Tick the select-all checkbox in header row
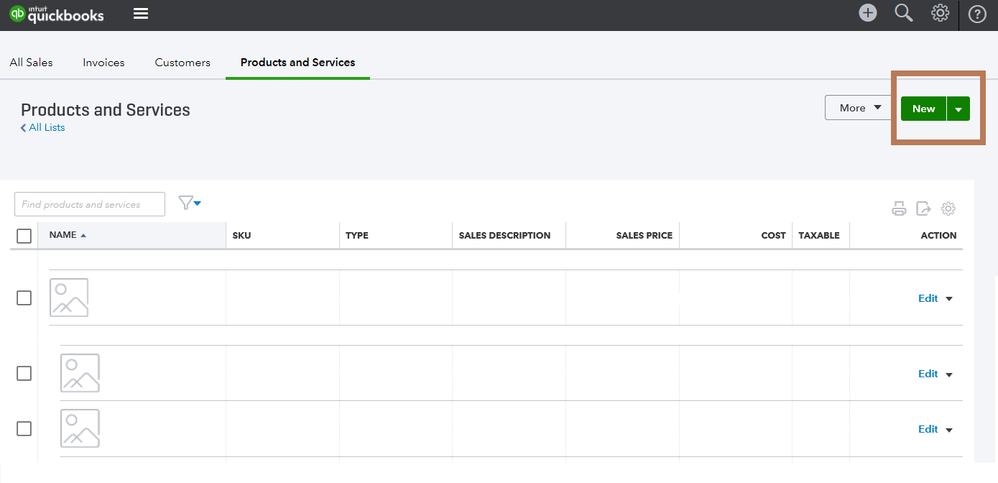 (24, 236)
